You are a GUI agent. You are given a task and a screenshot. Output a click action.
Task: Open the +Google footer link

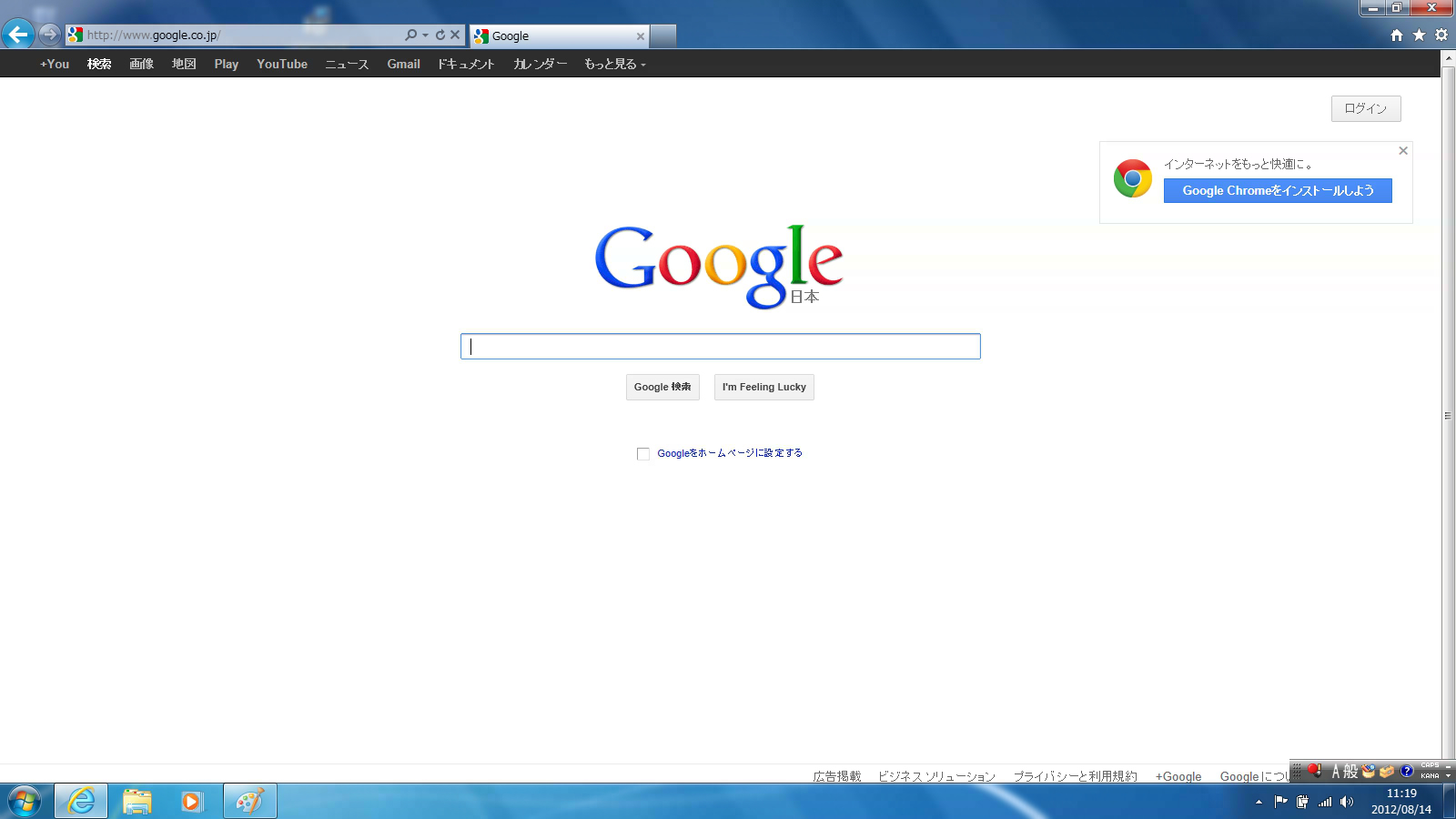pos(1178,776)
